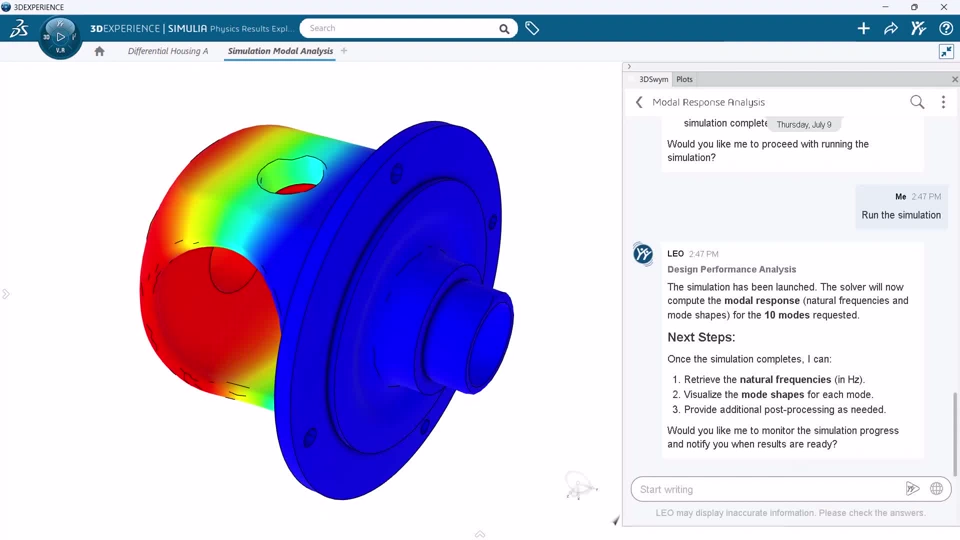Click the Start writing message field
Image resolution: width=960 pixels, height=540 pixels.
point(768,489)
